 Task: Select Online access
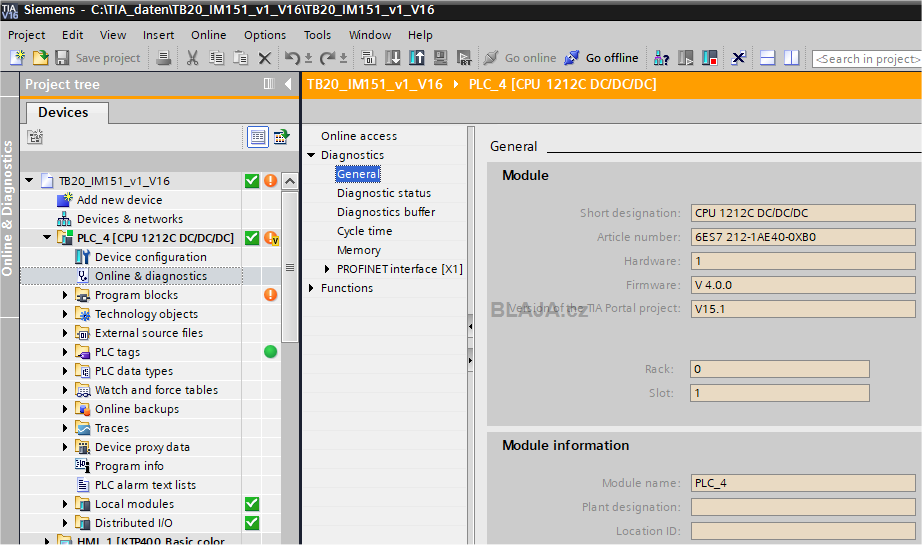point(359,136)
